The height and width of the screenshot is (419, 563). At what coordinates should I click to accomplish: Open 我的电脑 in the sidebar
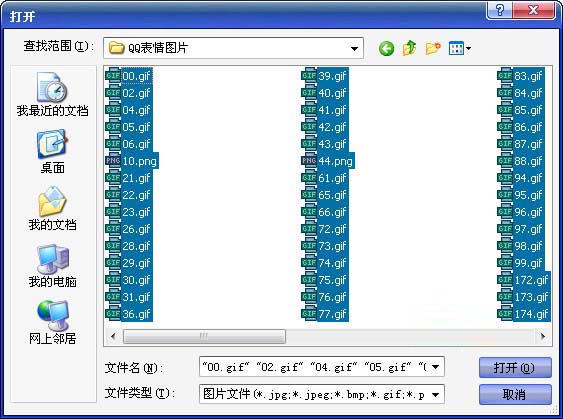(52, 266)
